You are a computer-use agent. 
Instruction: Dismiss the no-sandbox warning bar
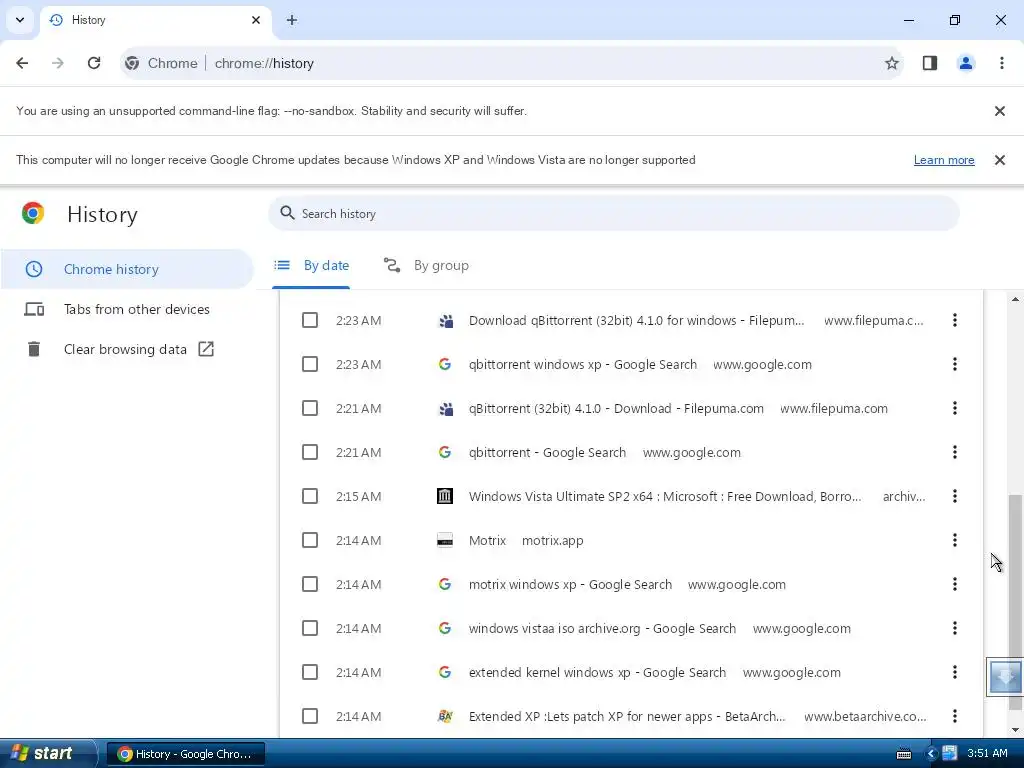coord(999,111)
